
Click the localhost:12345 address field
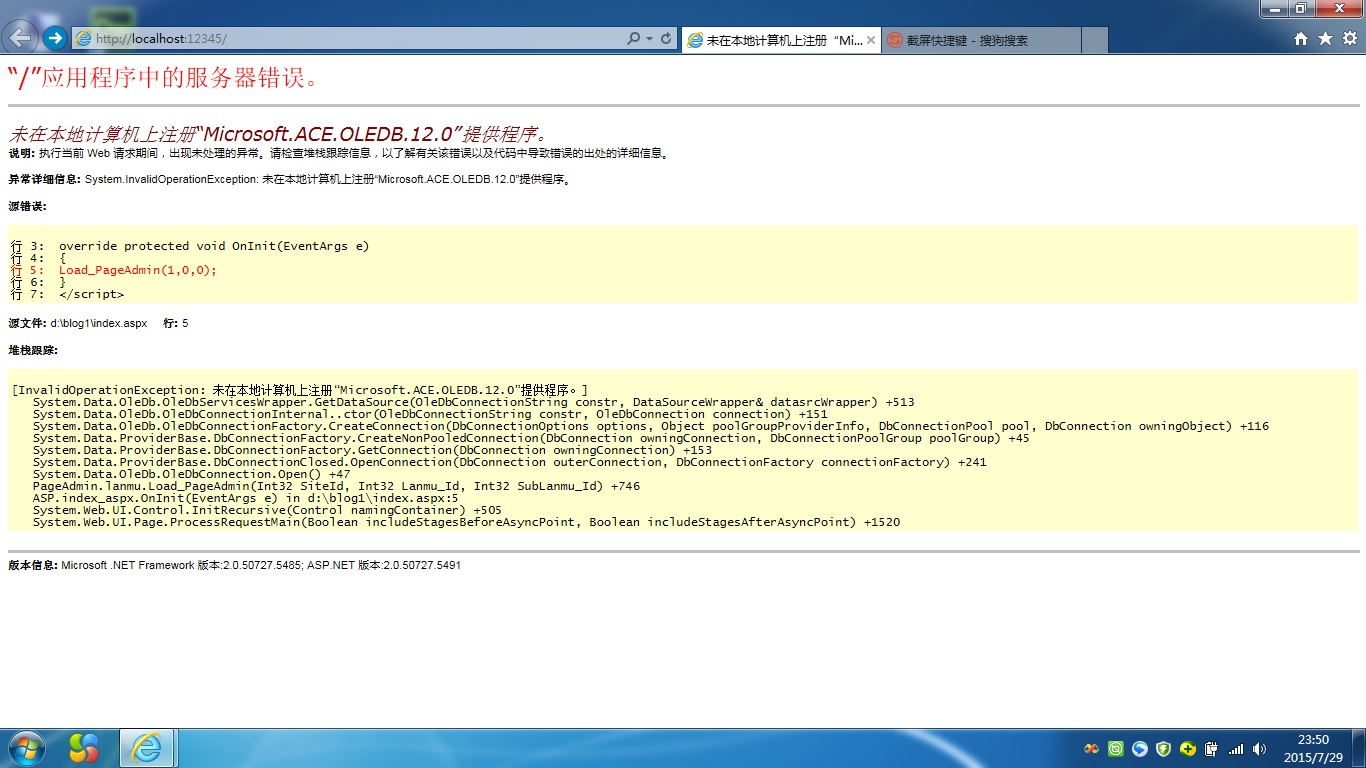pos(350,39)
